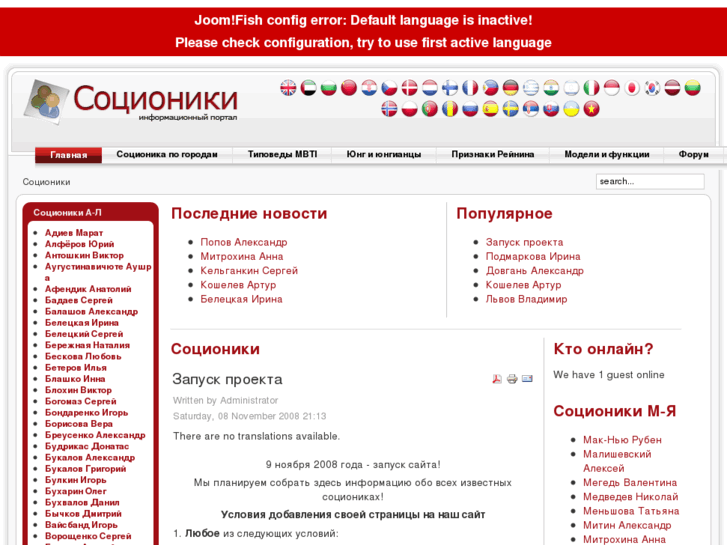Open Меньшова Татьяна in М-Я list

pyautogui.click(x=631, y=511)
